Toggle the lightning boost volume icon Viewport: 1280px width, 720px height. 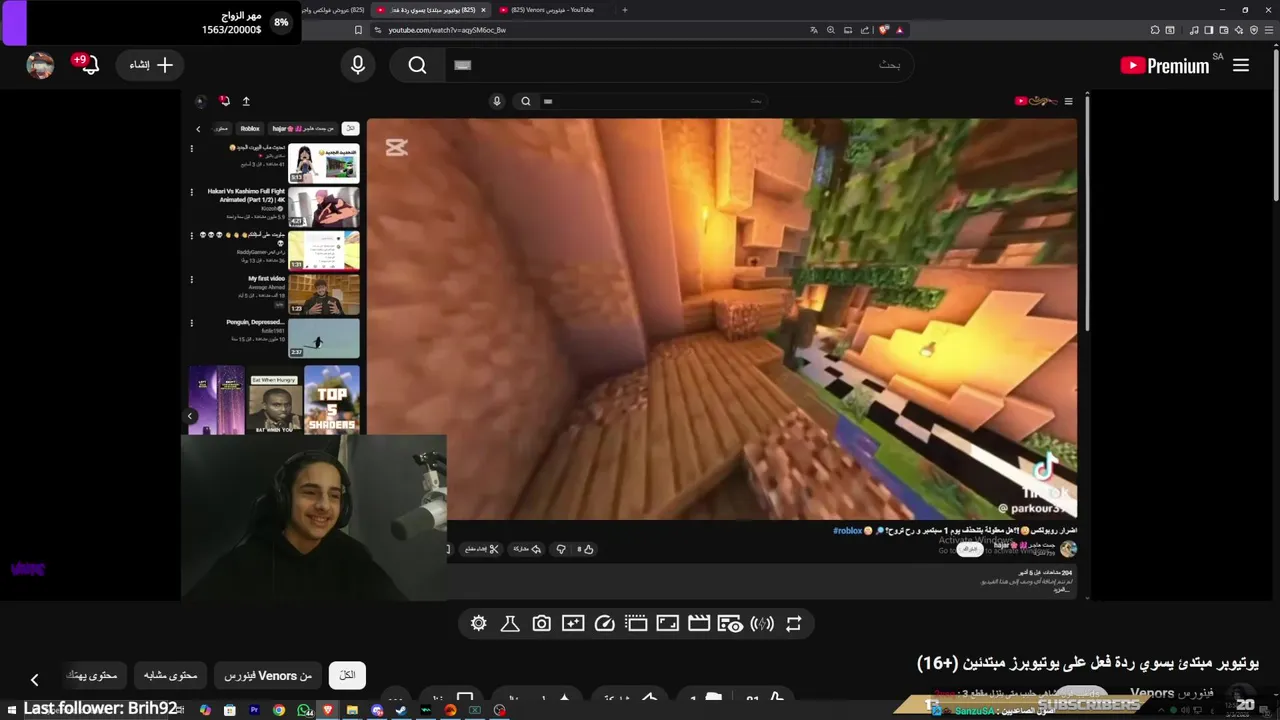point(762,623)
